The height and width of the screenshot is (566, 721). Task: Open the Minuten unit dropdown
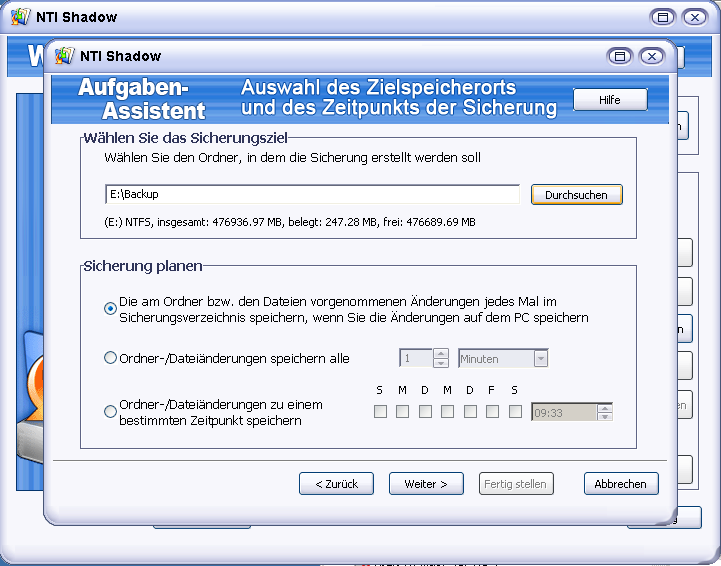click(x=541, y=358)
